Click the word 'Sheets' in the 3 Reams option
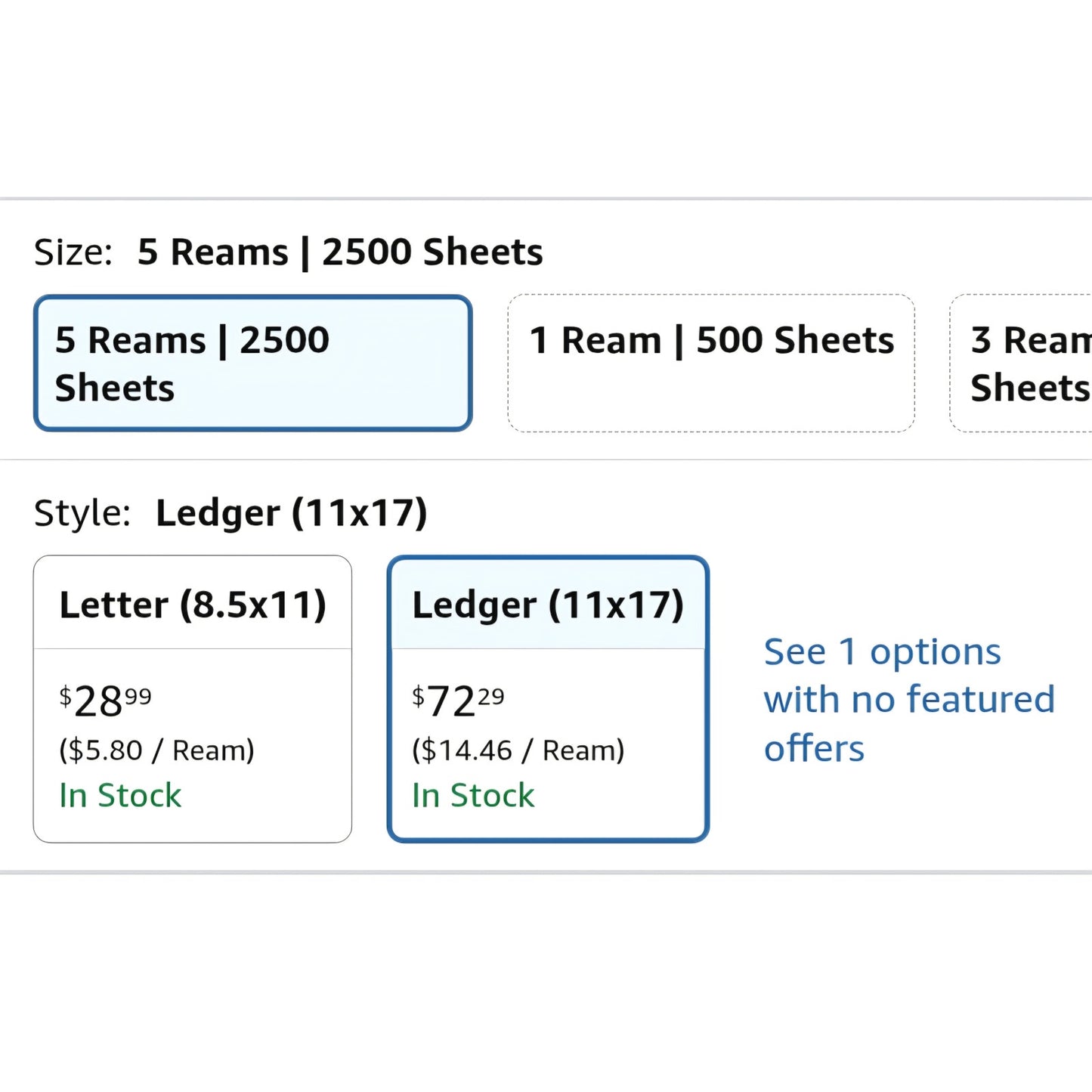Viewport: 1092px width, 1092px height. point(1029,388)
